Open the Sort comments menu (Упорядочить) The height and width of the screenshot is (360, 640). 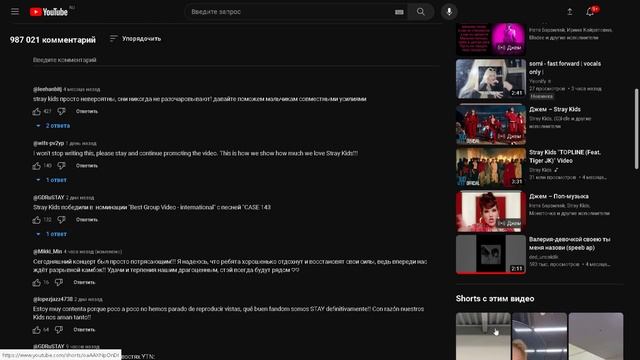[136, 39]
